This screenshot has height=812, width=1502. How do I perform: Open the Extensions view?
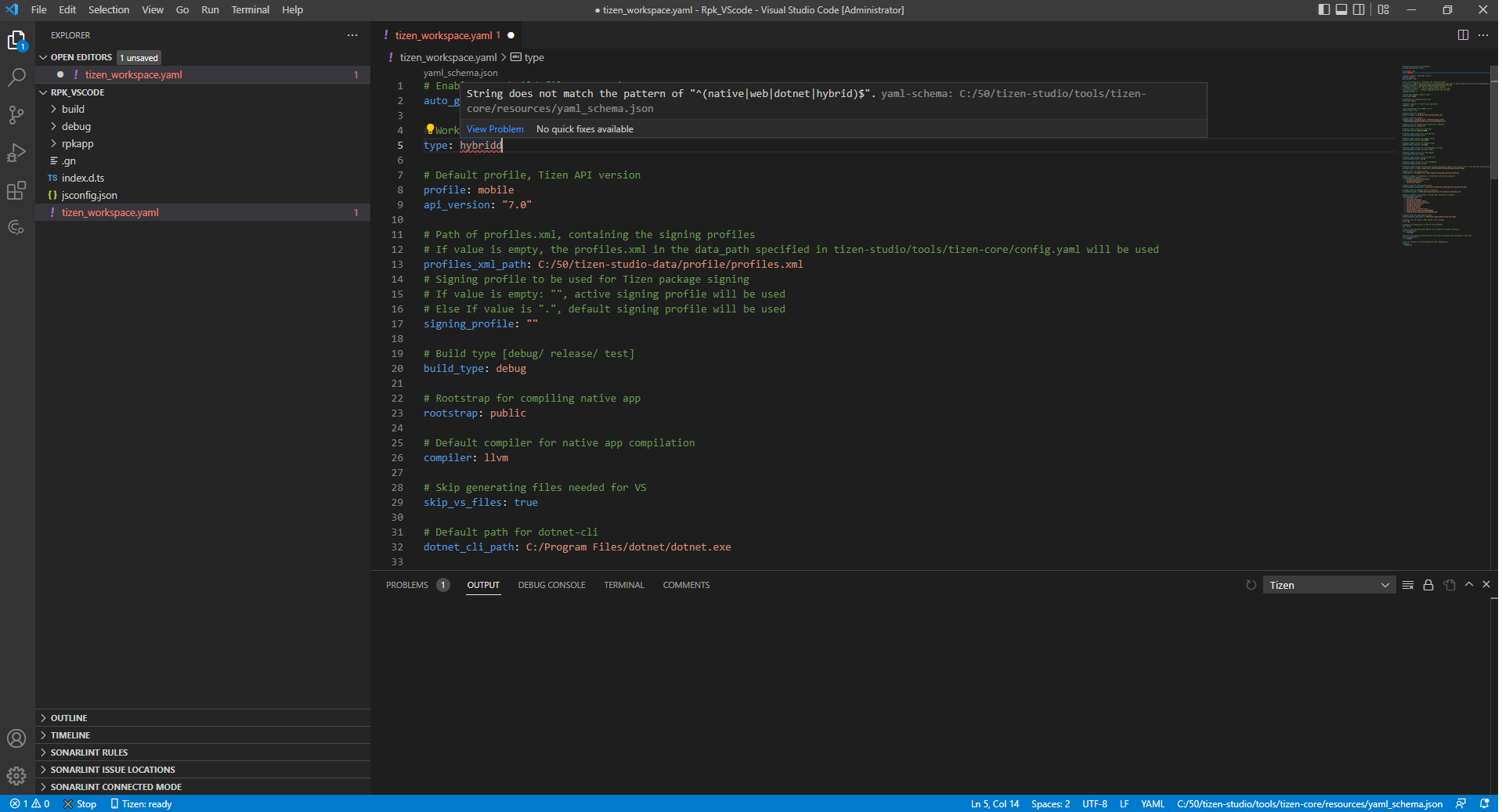(x=16, y=190)
